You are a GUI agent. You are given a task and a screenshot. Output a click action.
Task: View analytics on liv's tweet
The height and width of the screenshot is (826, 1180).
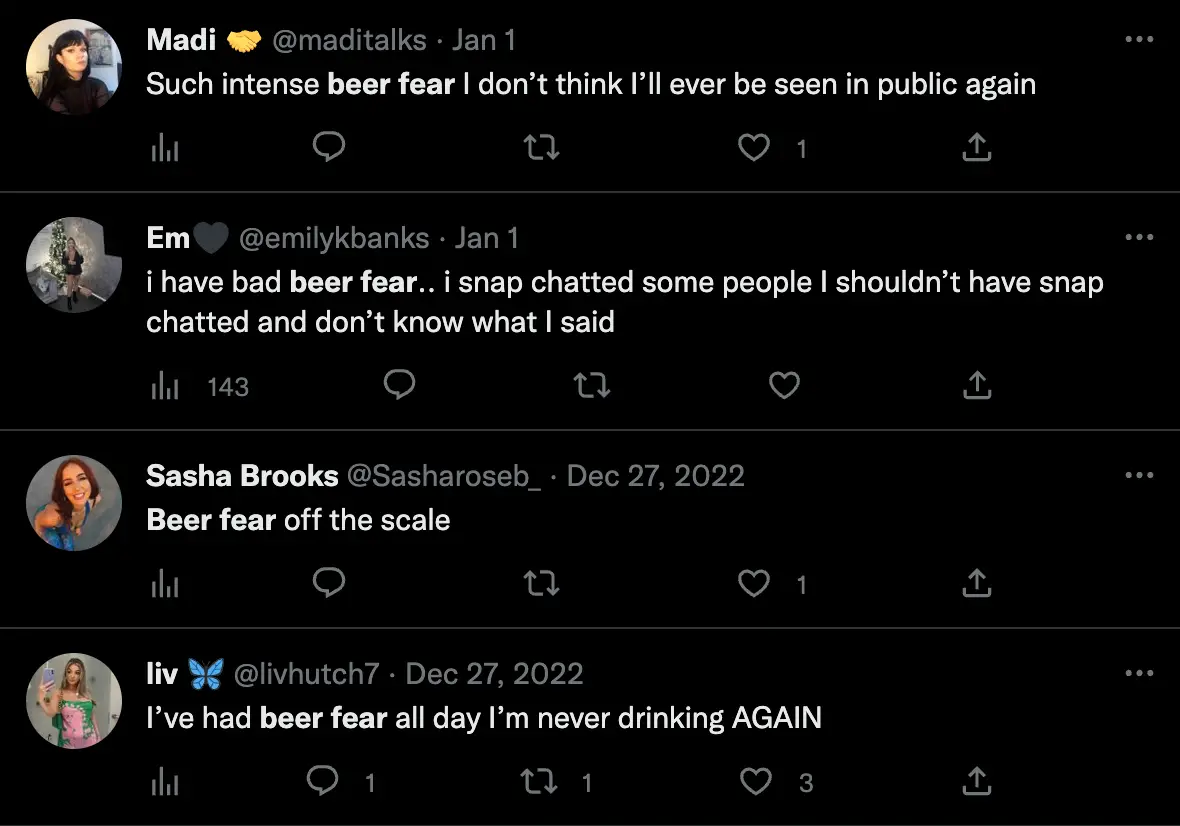[165, 781]
